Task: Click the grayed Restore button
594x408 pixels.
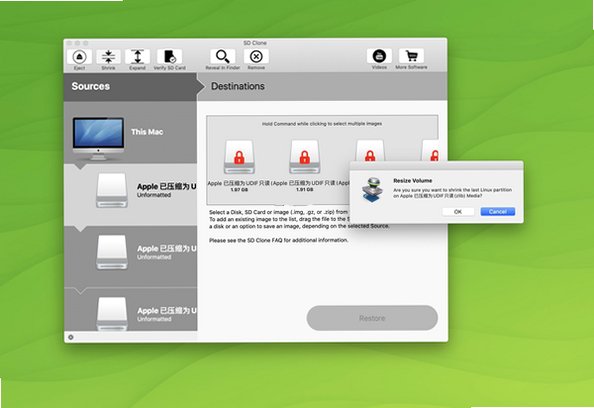Action: (x=372, y=318)
